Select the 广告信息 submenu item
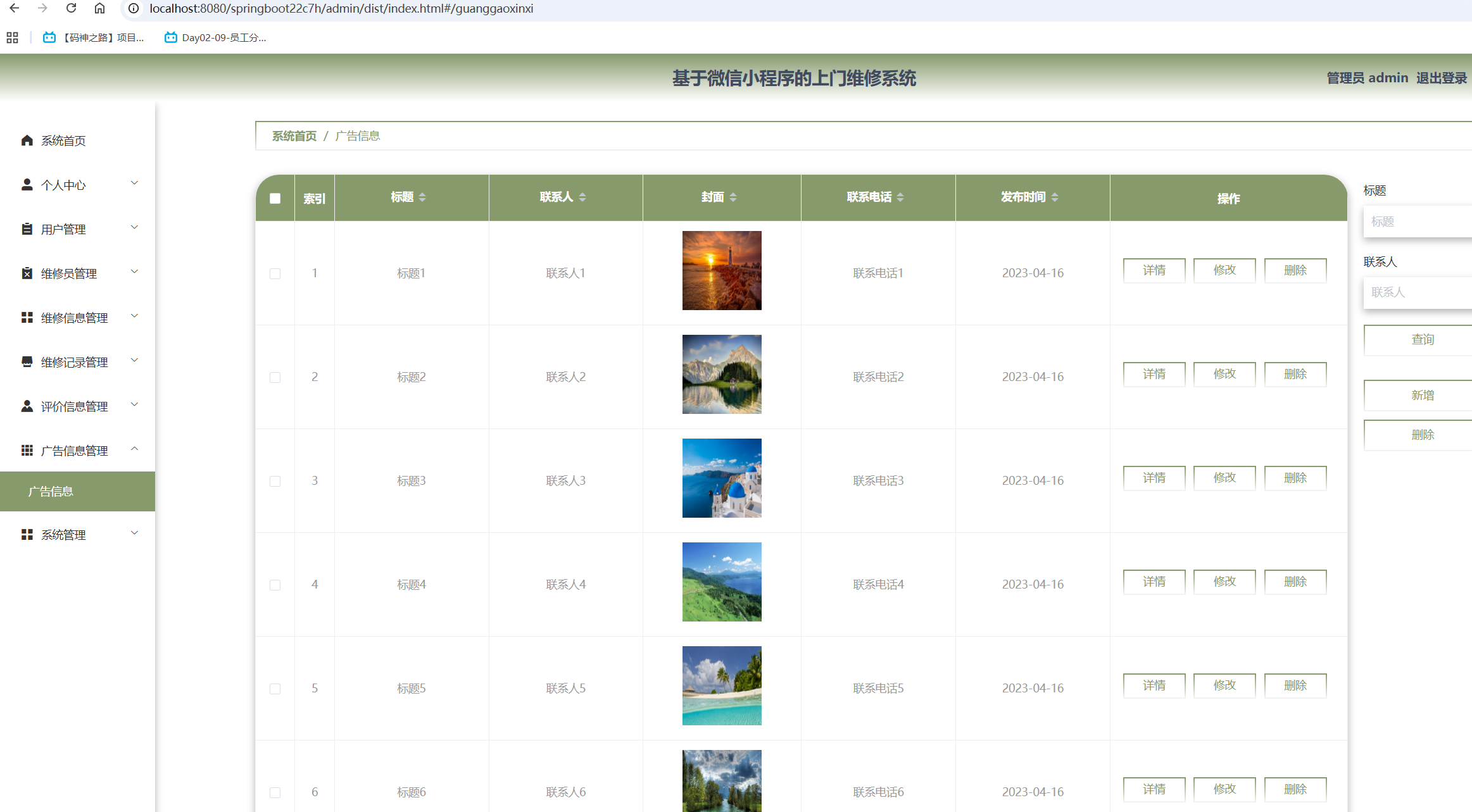1472x812 pixels. pyautogui.click(x=51, y=491)
